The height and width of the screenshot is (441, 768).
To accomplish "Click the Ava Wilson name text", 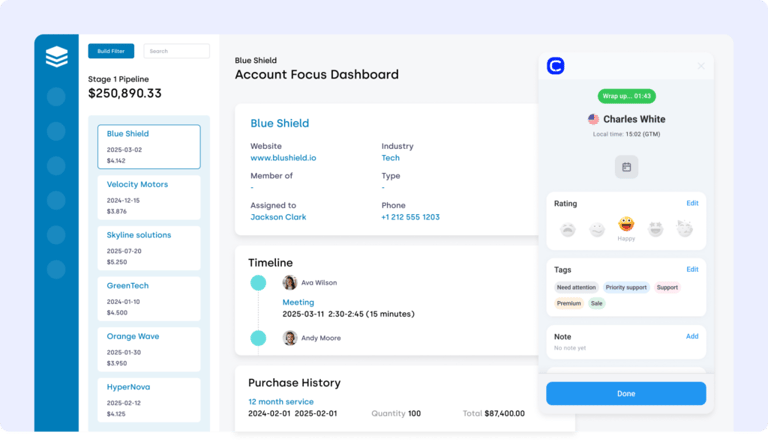I will 319,283.
